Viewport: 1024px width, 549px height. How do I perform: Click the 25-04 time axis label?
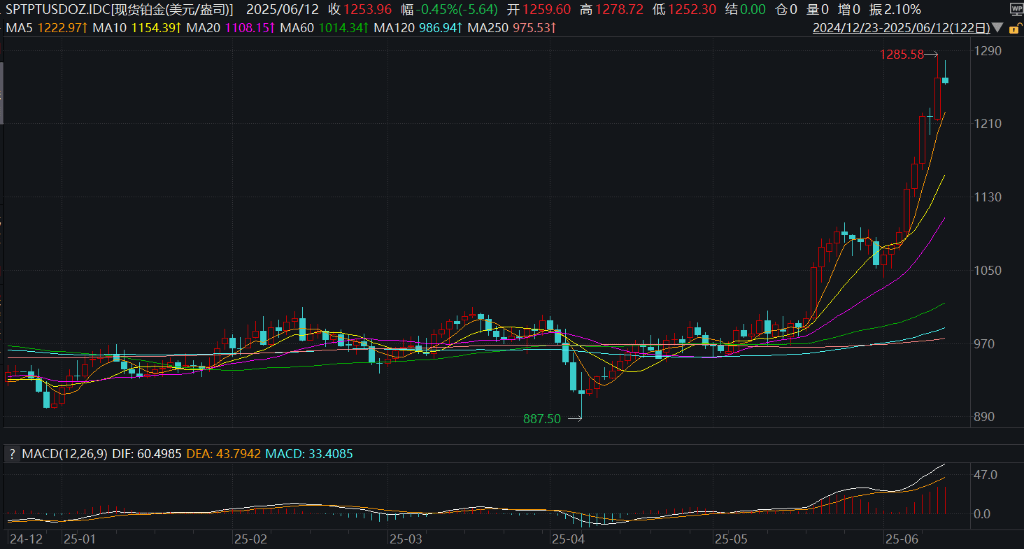[x=568, y=539]
